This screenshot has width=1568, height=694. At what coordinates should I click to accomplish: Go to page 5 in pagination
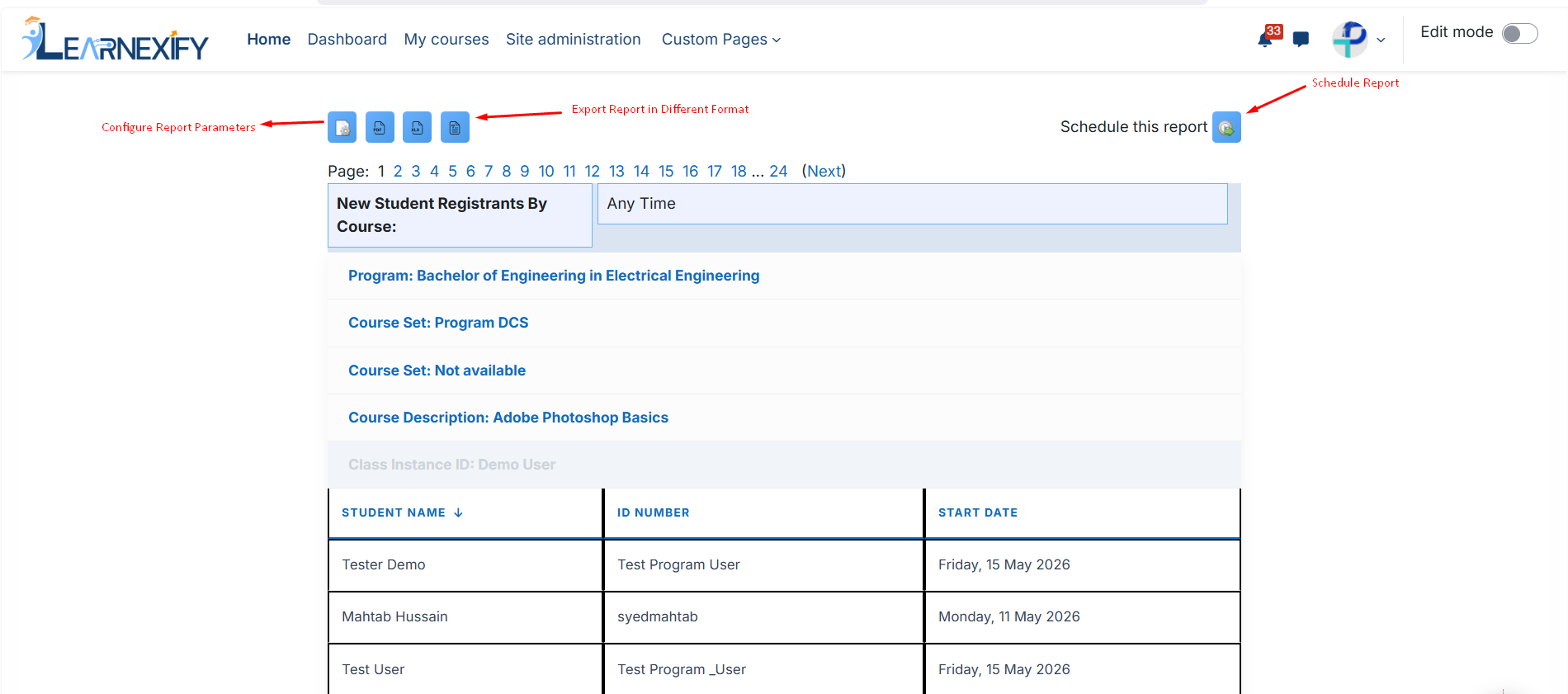(452, 171)
